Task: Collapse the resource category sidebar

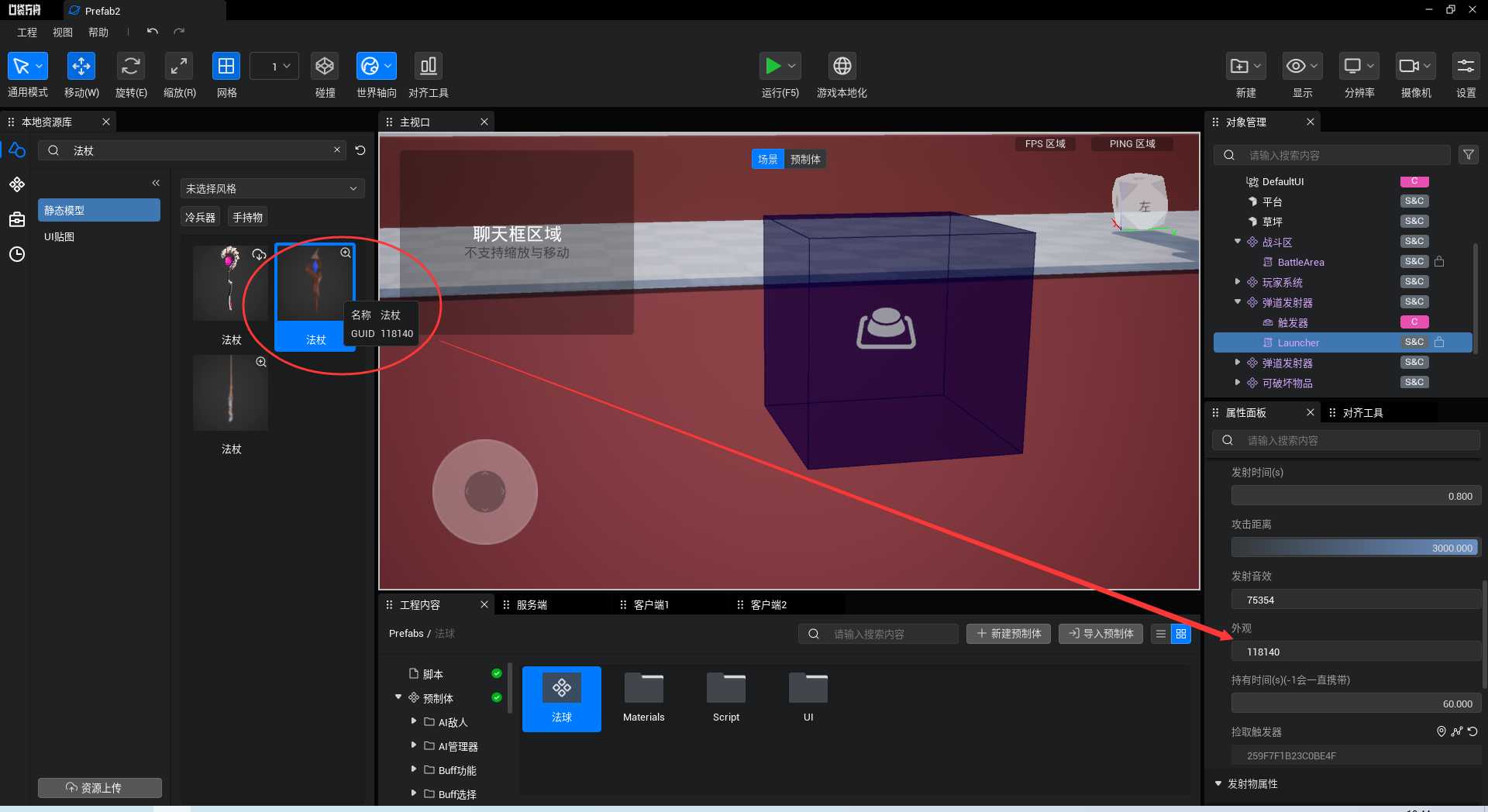Action: click(156, 183)
